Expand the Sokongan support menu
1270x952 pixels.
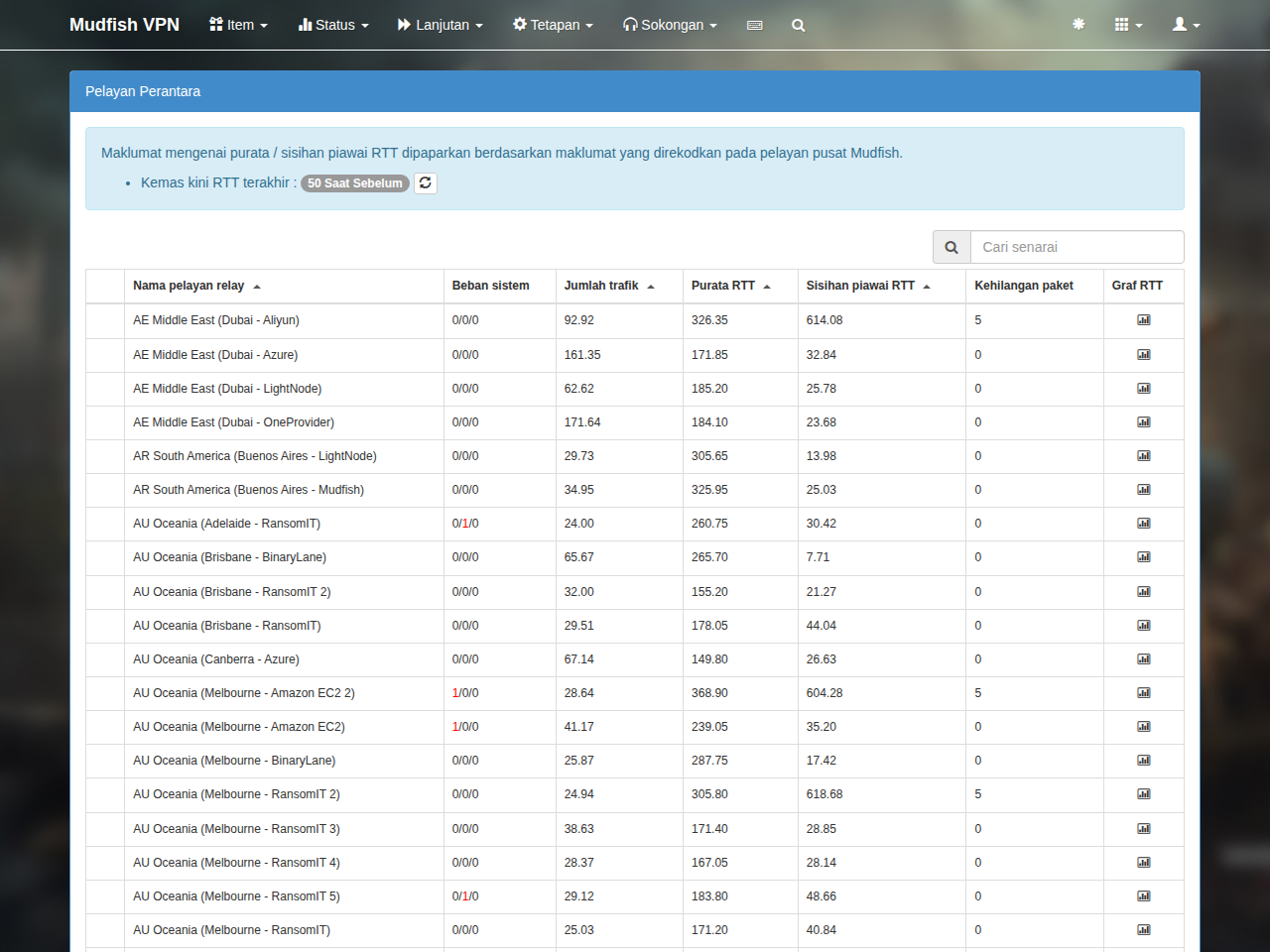pos(670,25)
